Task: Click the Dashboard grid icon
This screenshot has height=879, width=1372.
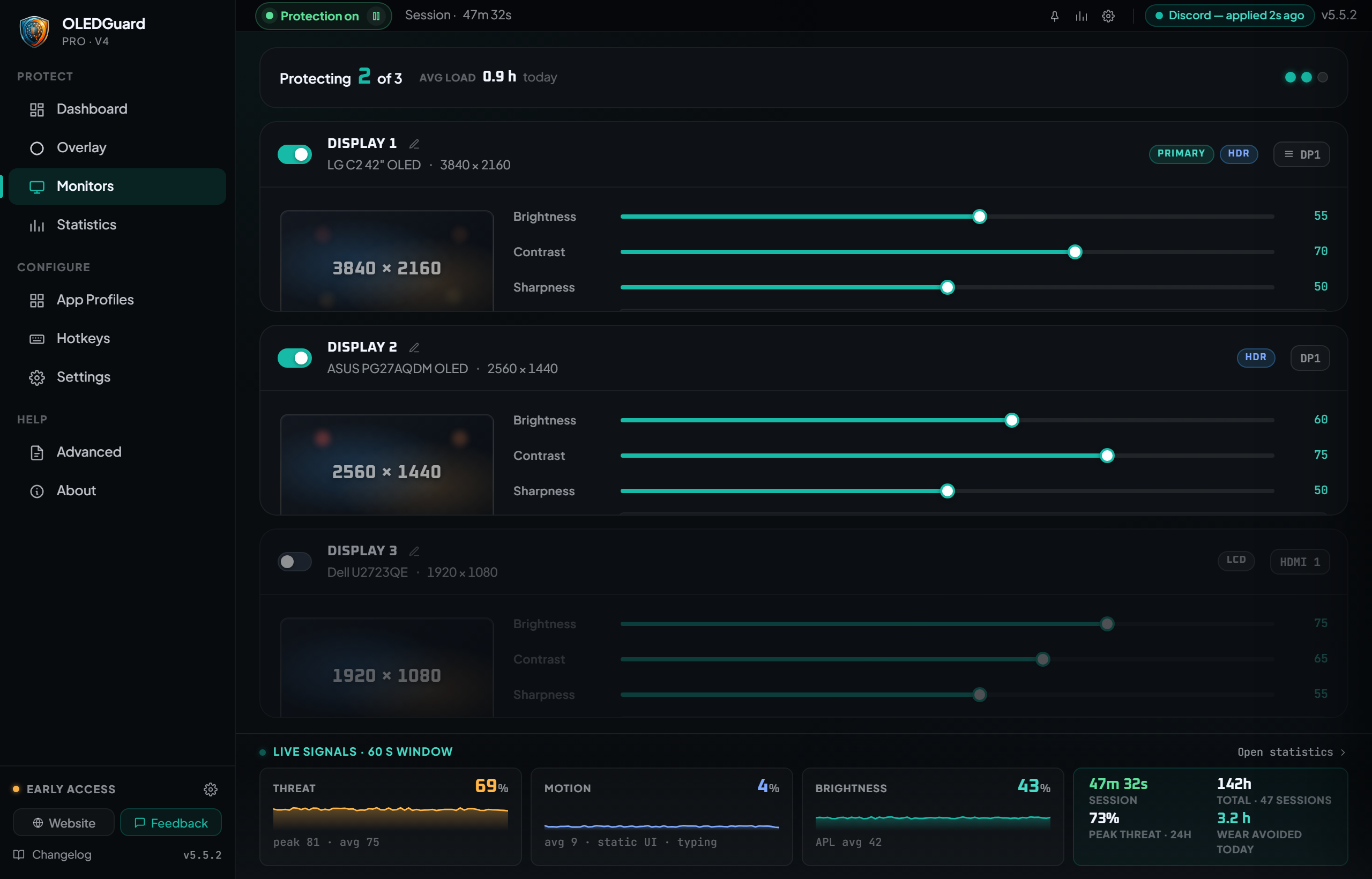Action: (x=37, y=109)
